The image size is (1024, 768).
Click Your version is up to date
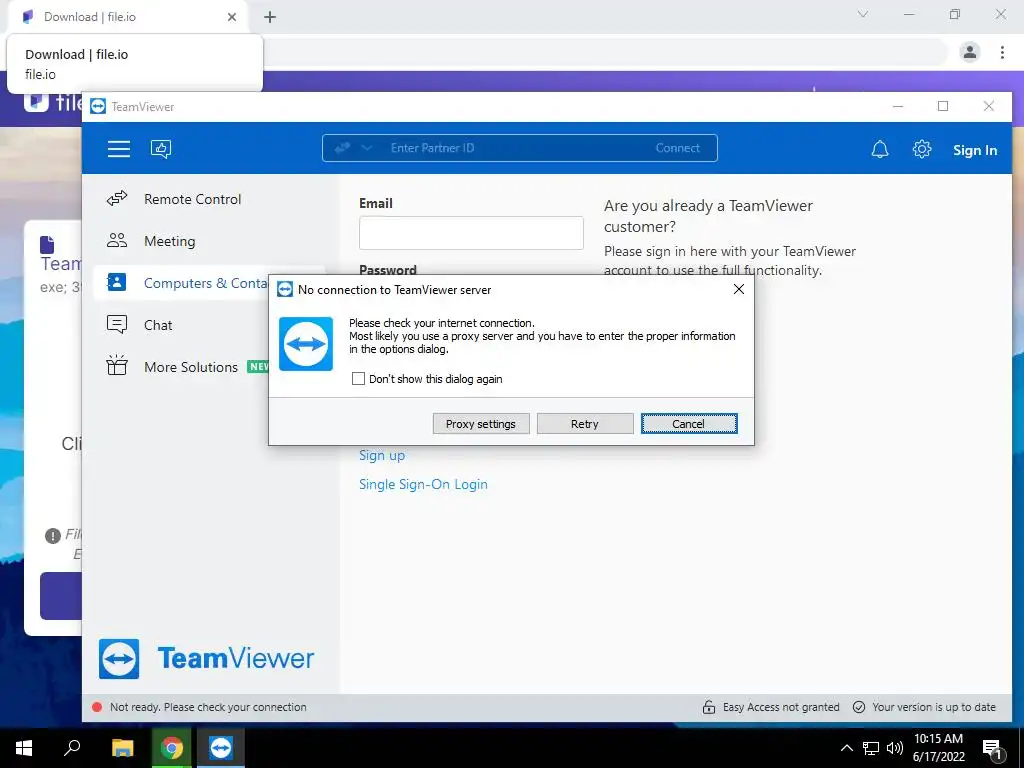pos(925,707)
